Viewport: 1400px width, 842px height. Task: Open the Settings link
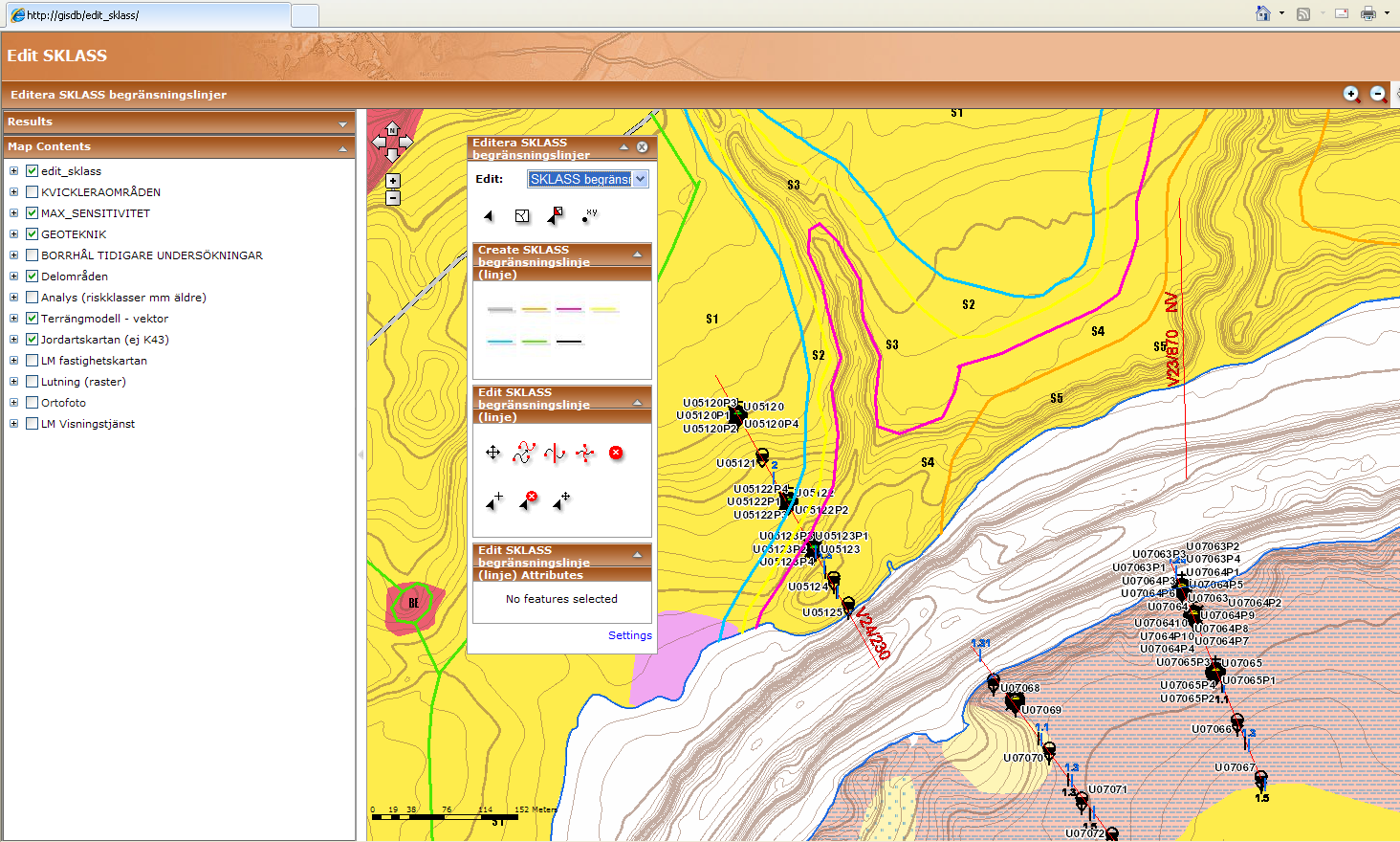click(630, 635)
